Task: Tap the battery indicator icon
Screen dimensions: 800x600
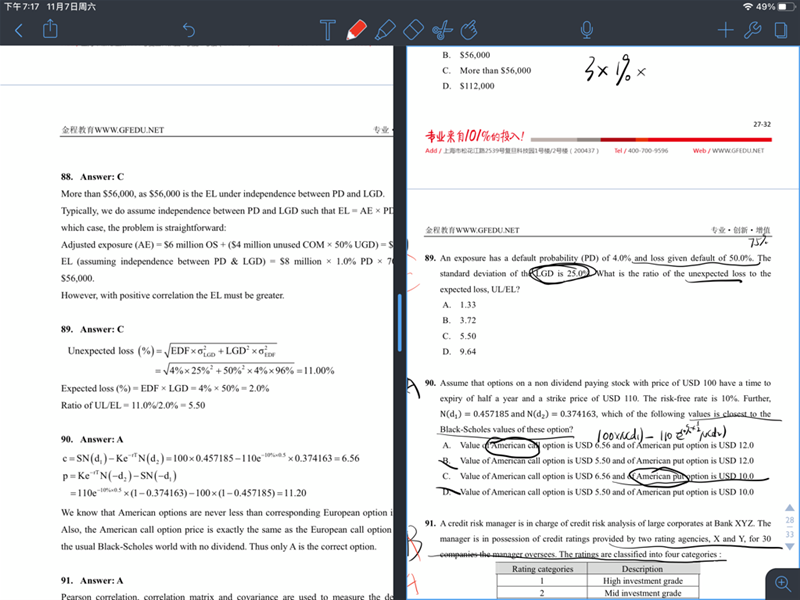Action: pos(786,7)
